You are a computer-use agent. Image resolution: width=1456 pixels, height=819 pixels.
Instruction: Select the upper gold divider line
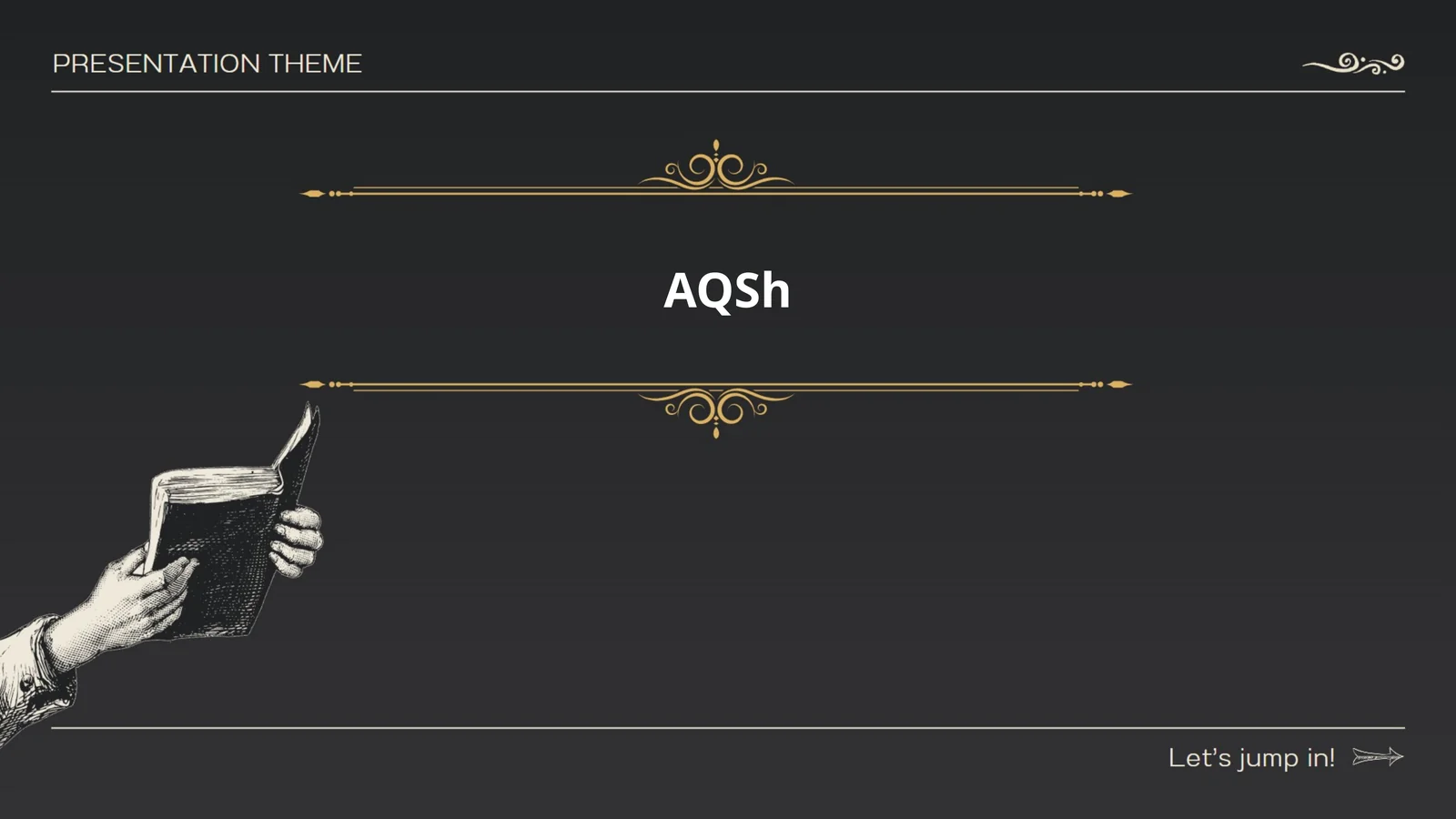(910, 193)
